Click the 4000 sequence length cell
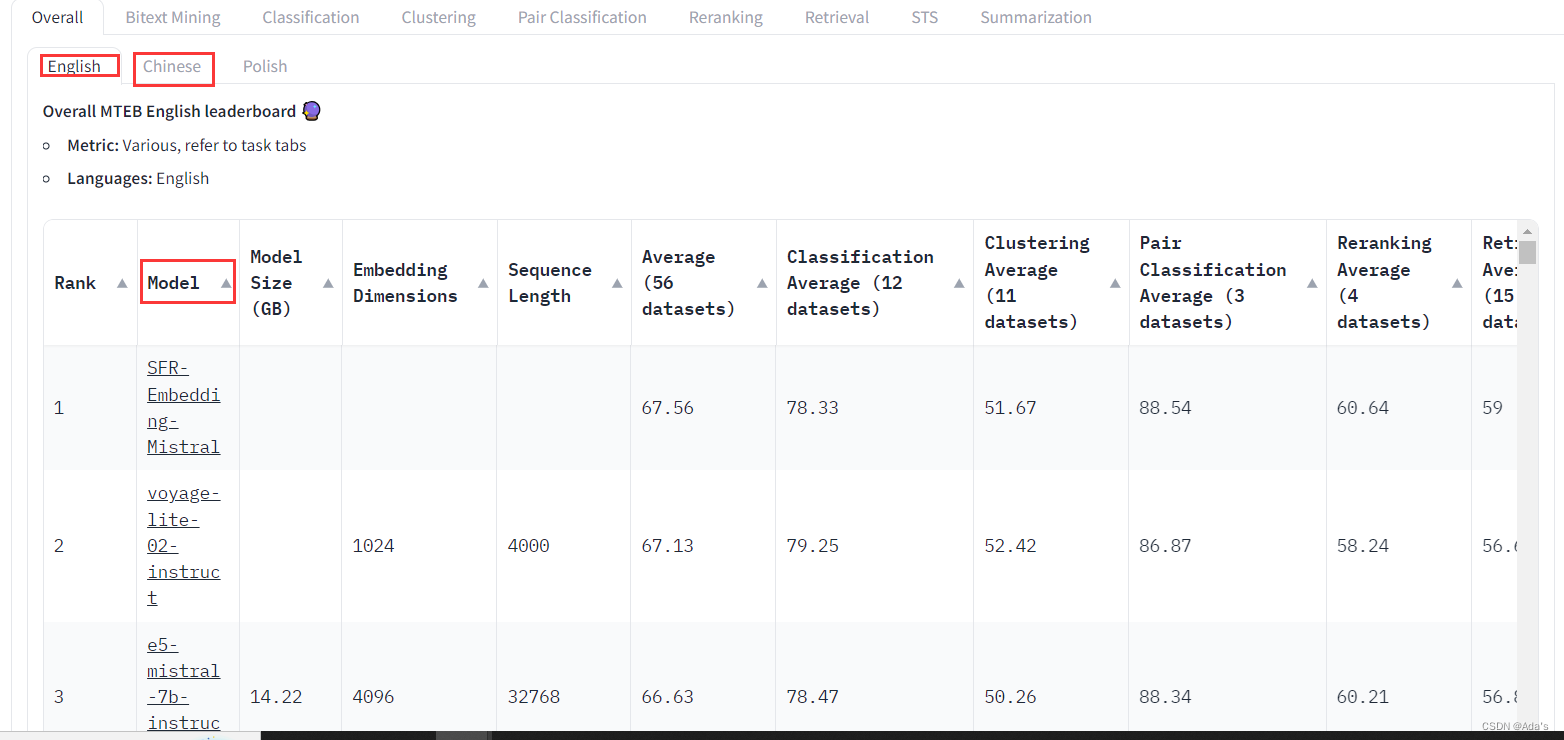The image size is (1564, 740). [x=528, y=546]
